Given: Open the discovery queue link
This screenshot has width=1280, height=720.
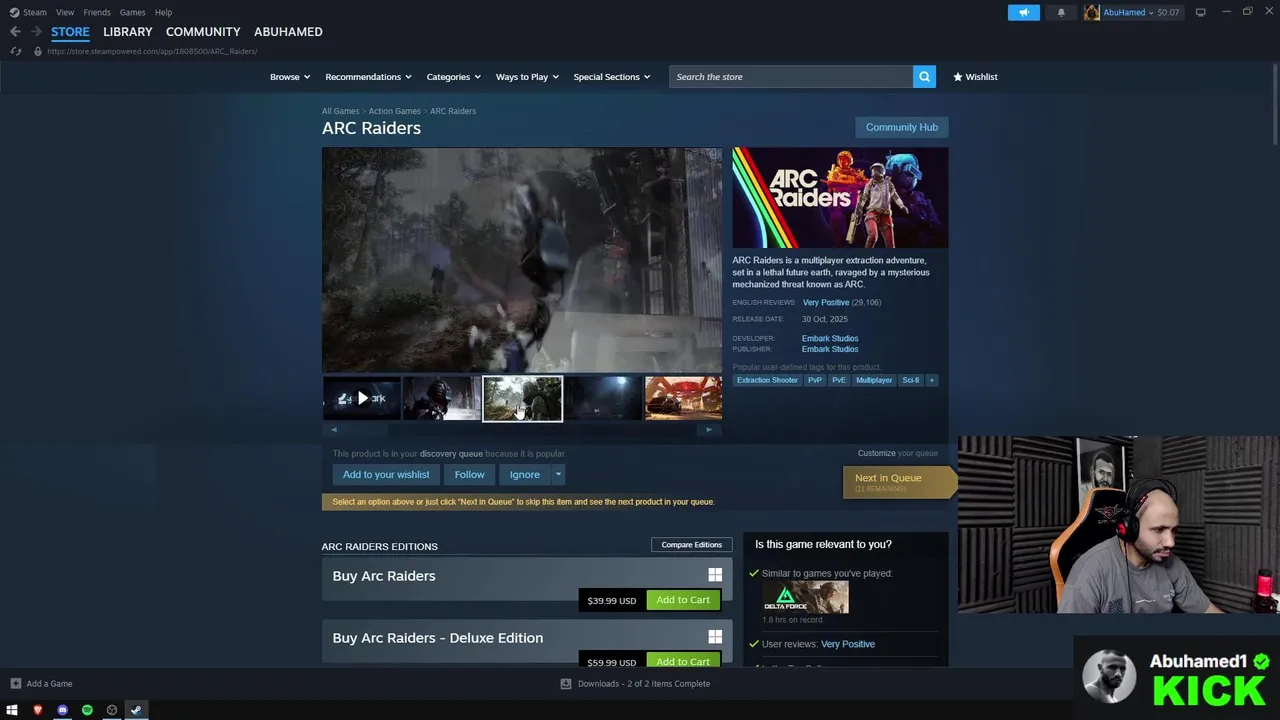Looking at the screenshot, I should pos(451,454).
